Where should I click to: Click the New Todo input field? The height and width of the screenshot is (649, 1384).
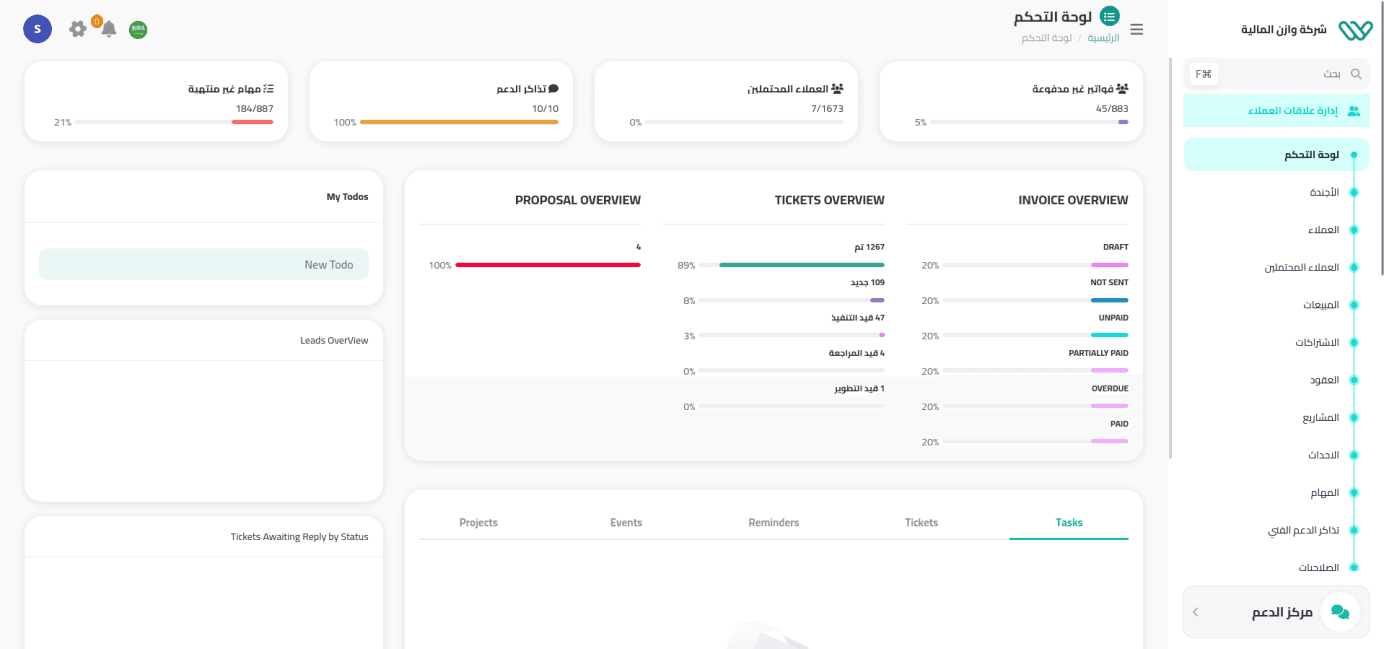point(204,265)
